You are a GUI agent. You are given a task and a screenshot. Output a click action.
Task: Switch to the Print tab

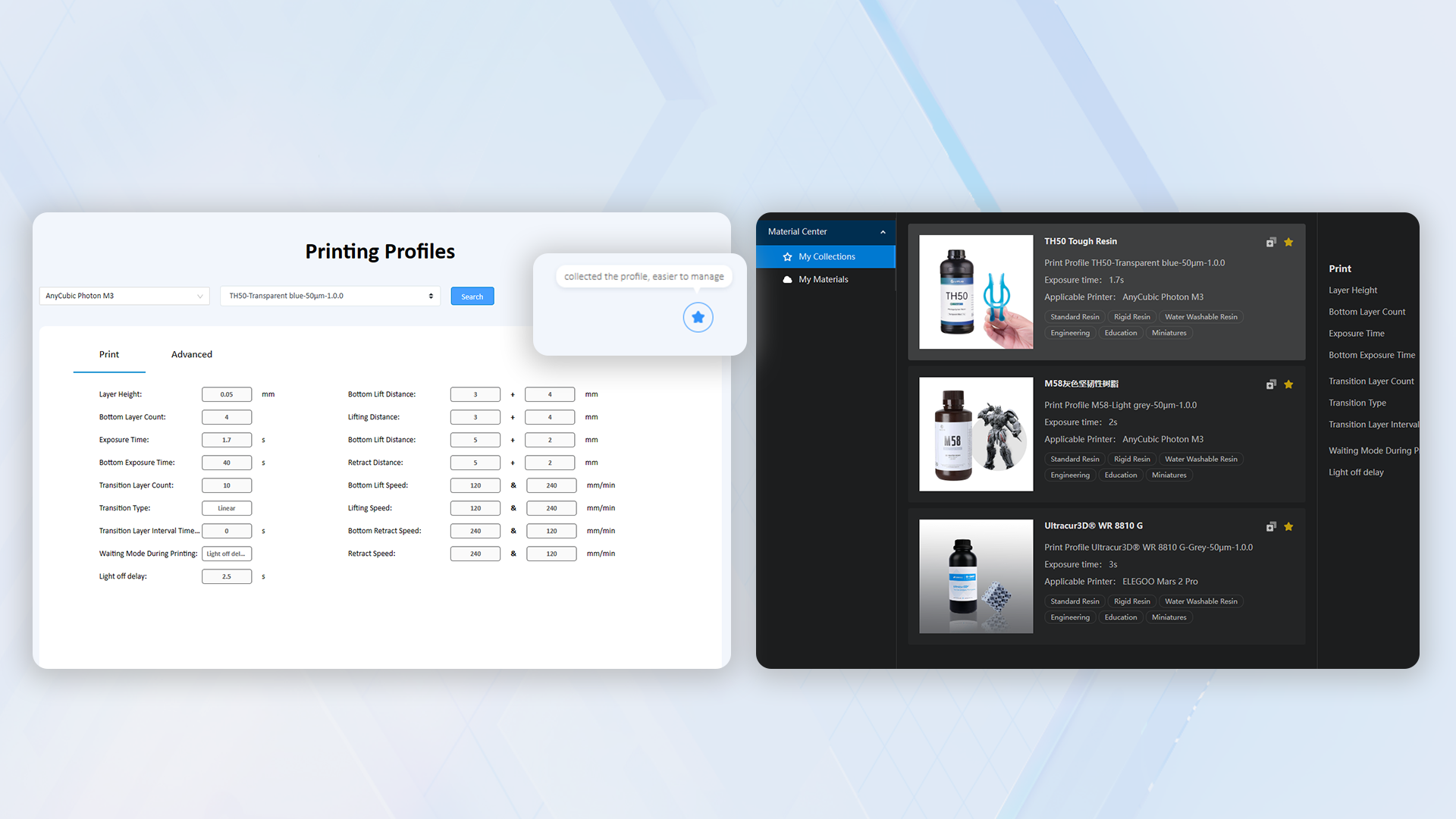(x=109, y=354)
